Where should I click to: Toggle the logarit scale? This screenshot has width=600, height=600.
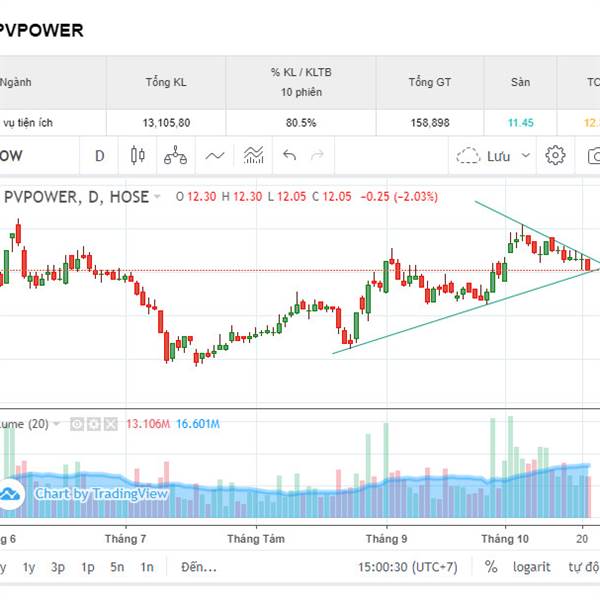[532, 567]
